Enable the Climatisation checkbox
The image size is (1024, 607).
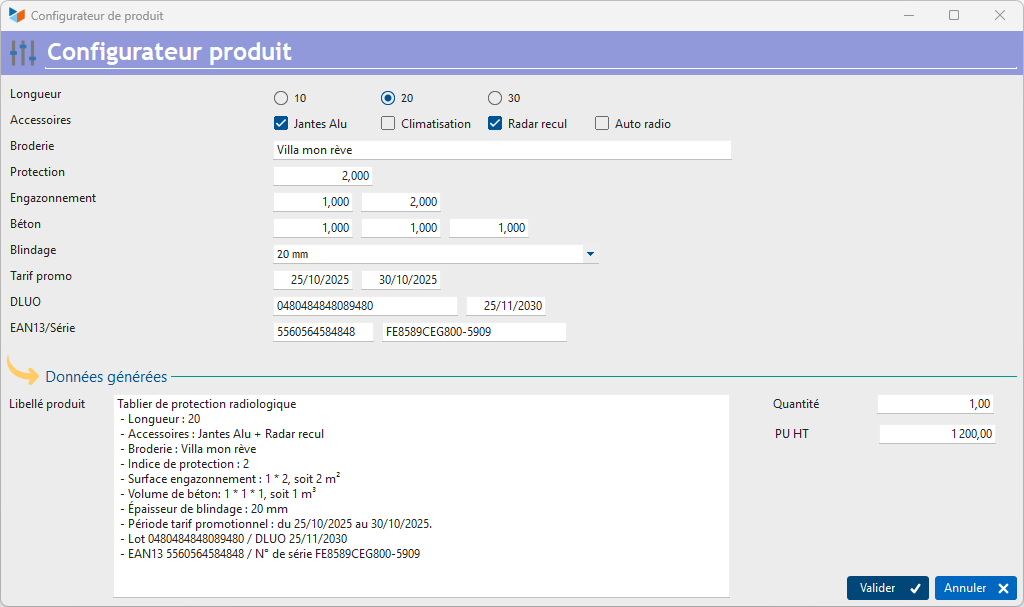coord(388,124)
